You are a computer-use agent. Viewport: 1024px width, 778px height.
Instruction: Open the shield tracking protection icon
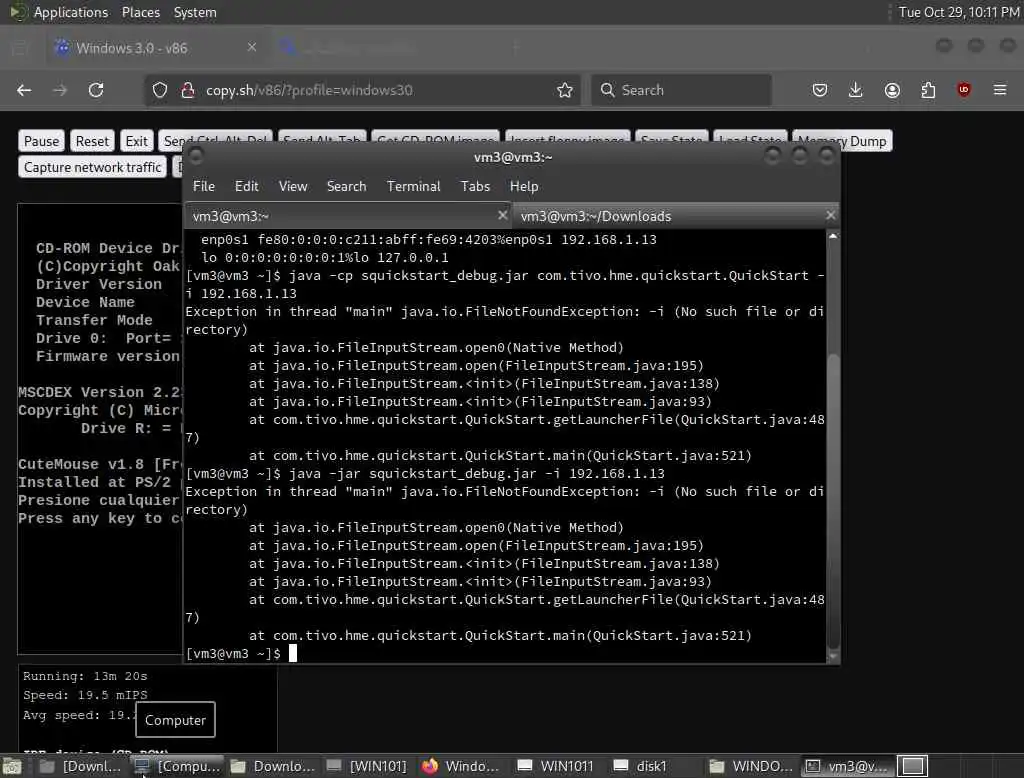pos(160,90)
